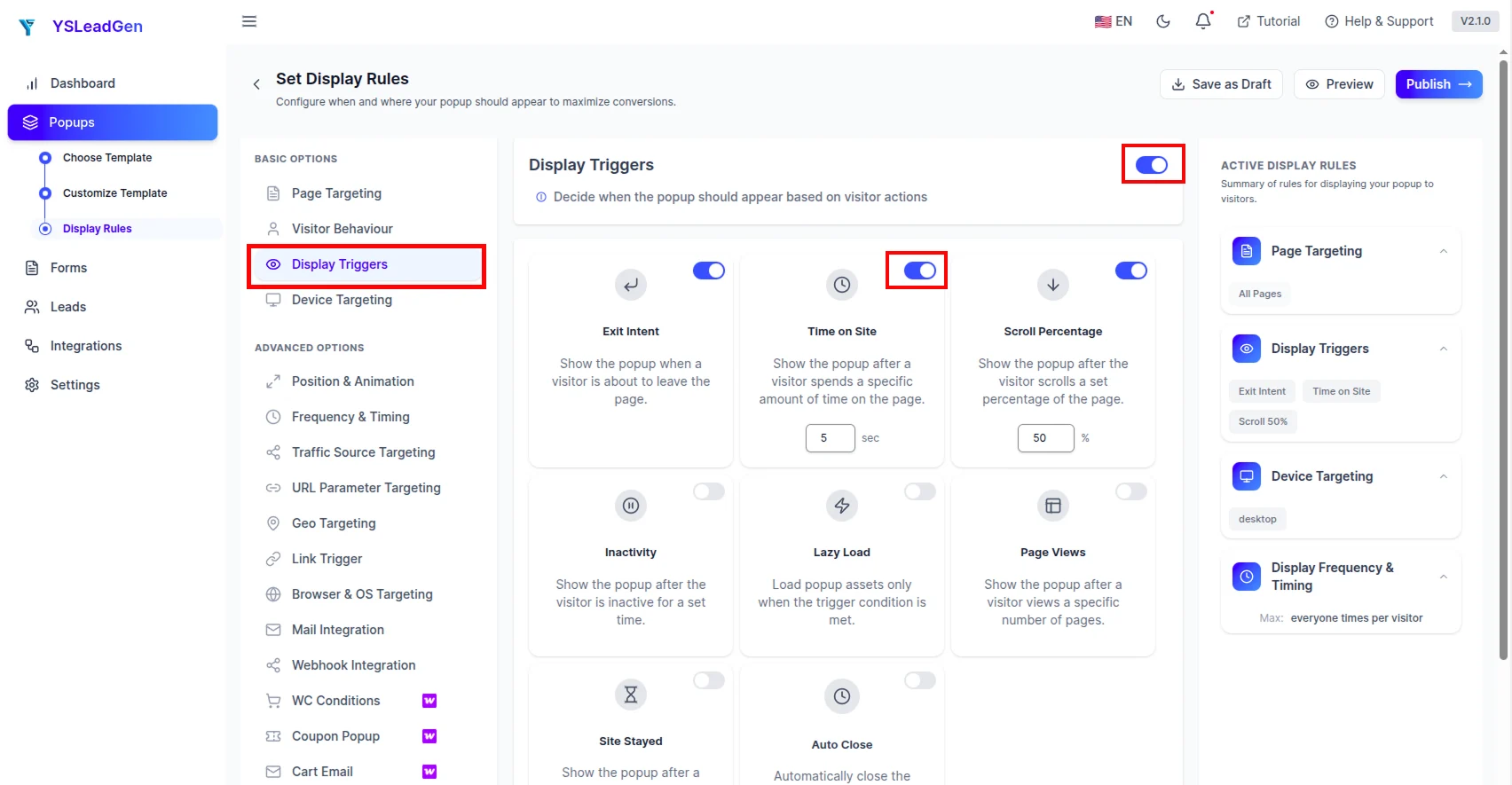The height and width of the screenshot is (785, 1512).
Task: Click the page vertical scrollbar
Action: point(1503,355)
